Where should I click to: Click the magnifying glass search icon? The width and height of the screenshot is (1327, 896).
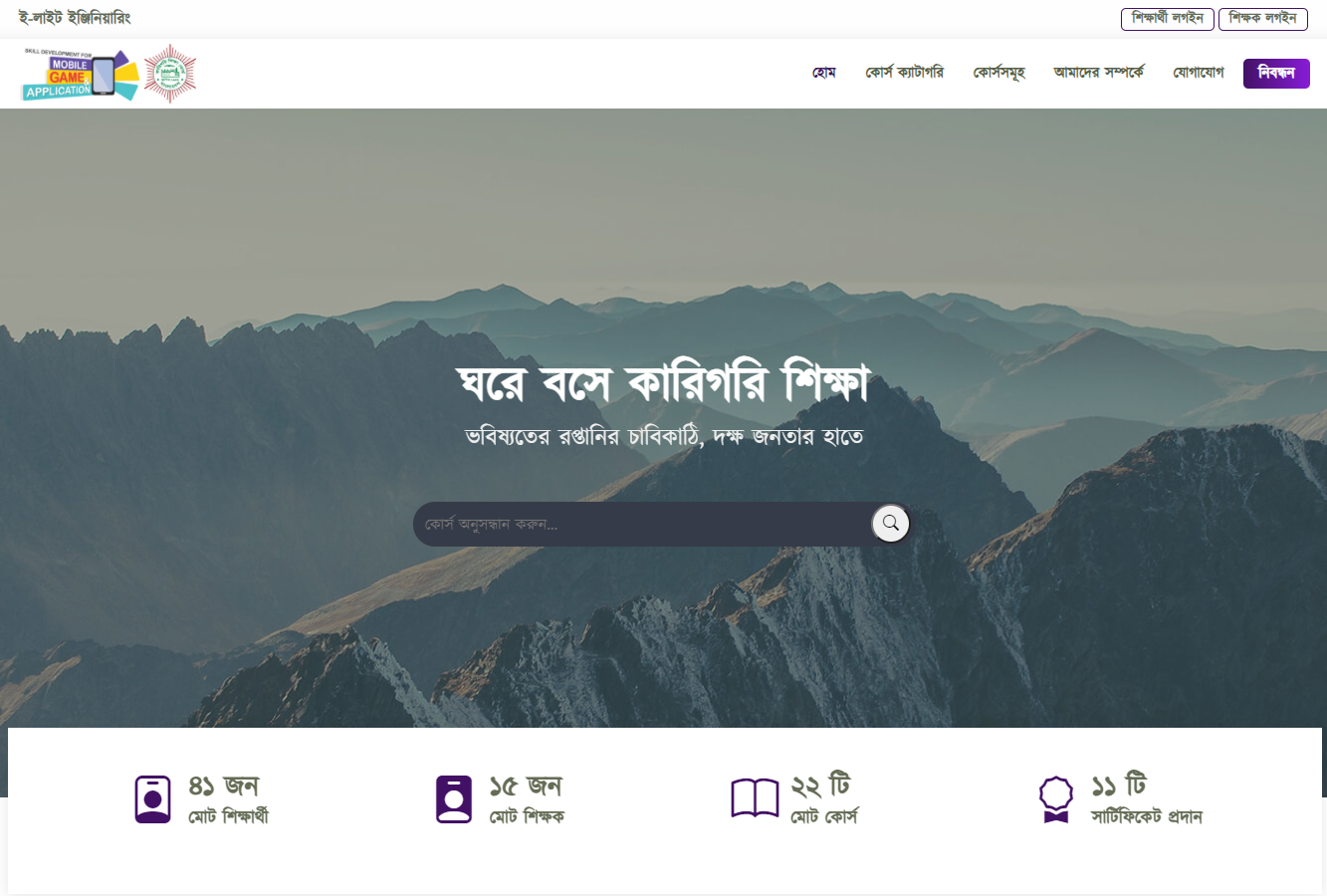tap(891, 524)
